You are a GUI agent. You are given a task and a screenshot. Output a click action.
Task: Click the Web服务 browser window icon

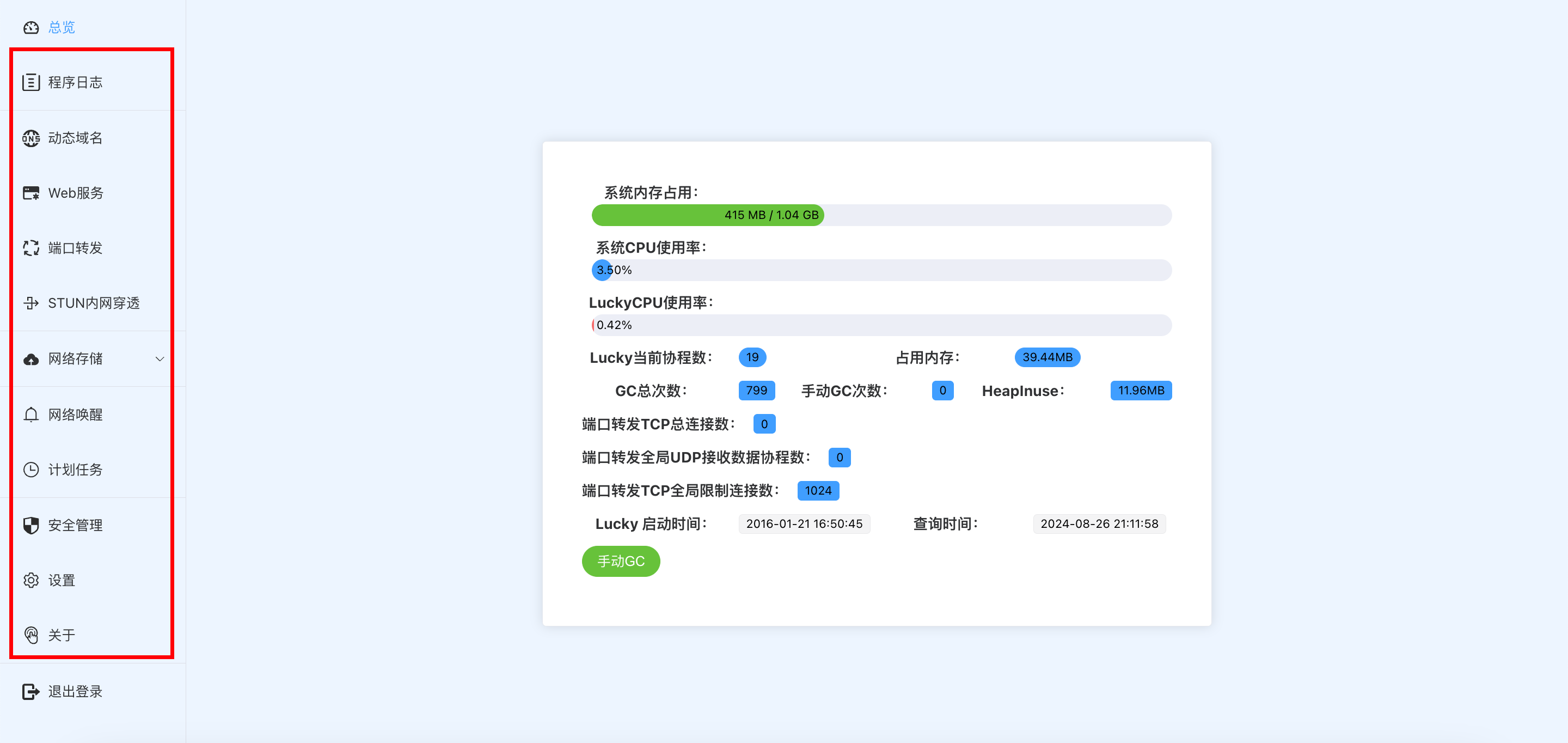point(31,193)
